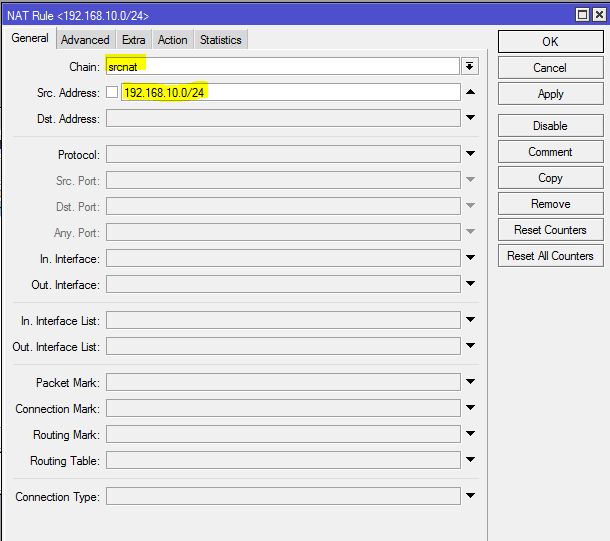Click the In. Interface List input field

pyautogui.click(x=283, y=320)
